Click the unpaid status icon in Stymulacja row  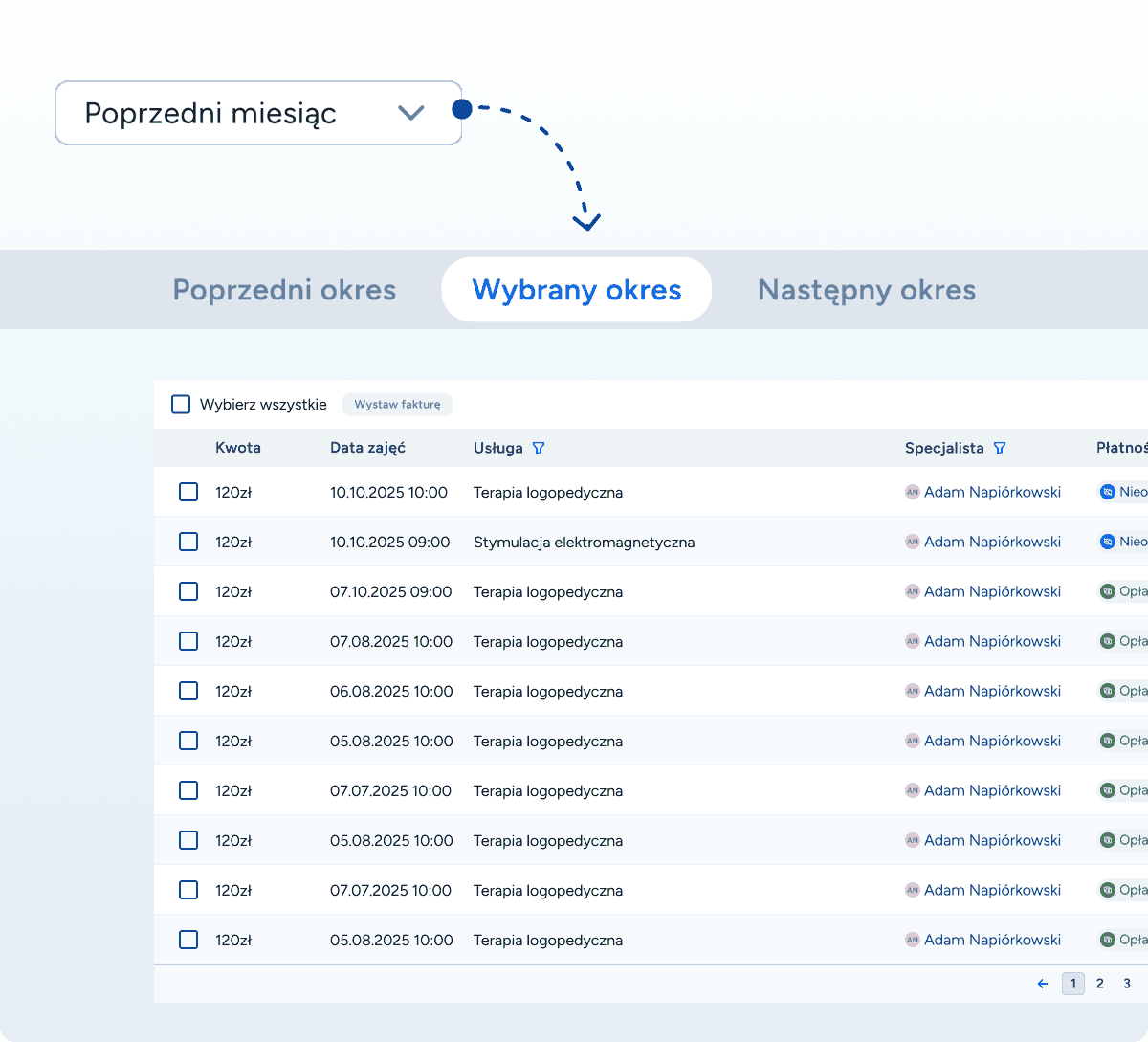point(1108,542)
